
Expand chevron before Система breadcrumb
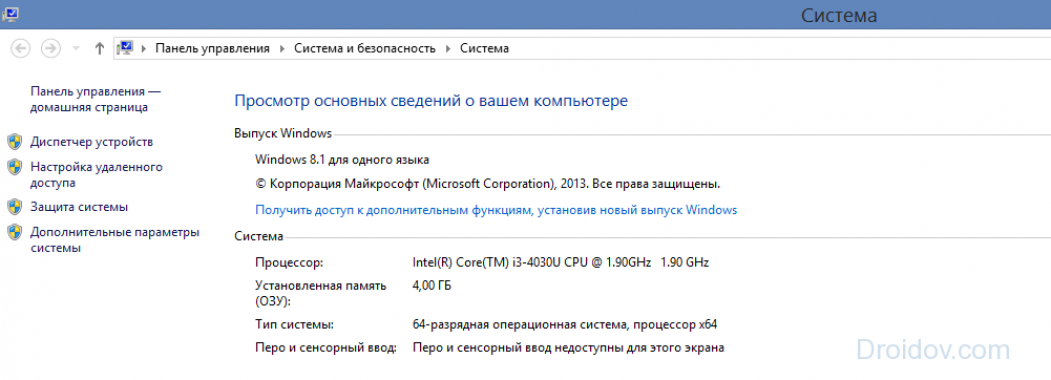[x=448, y=48]
